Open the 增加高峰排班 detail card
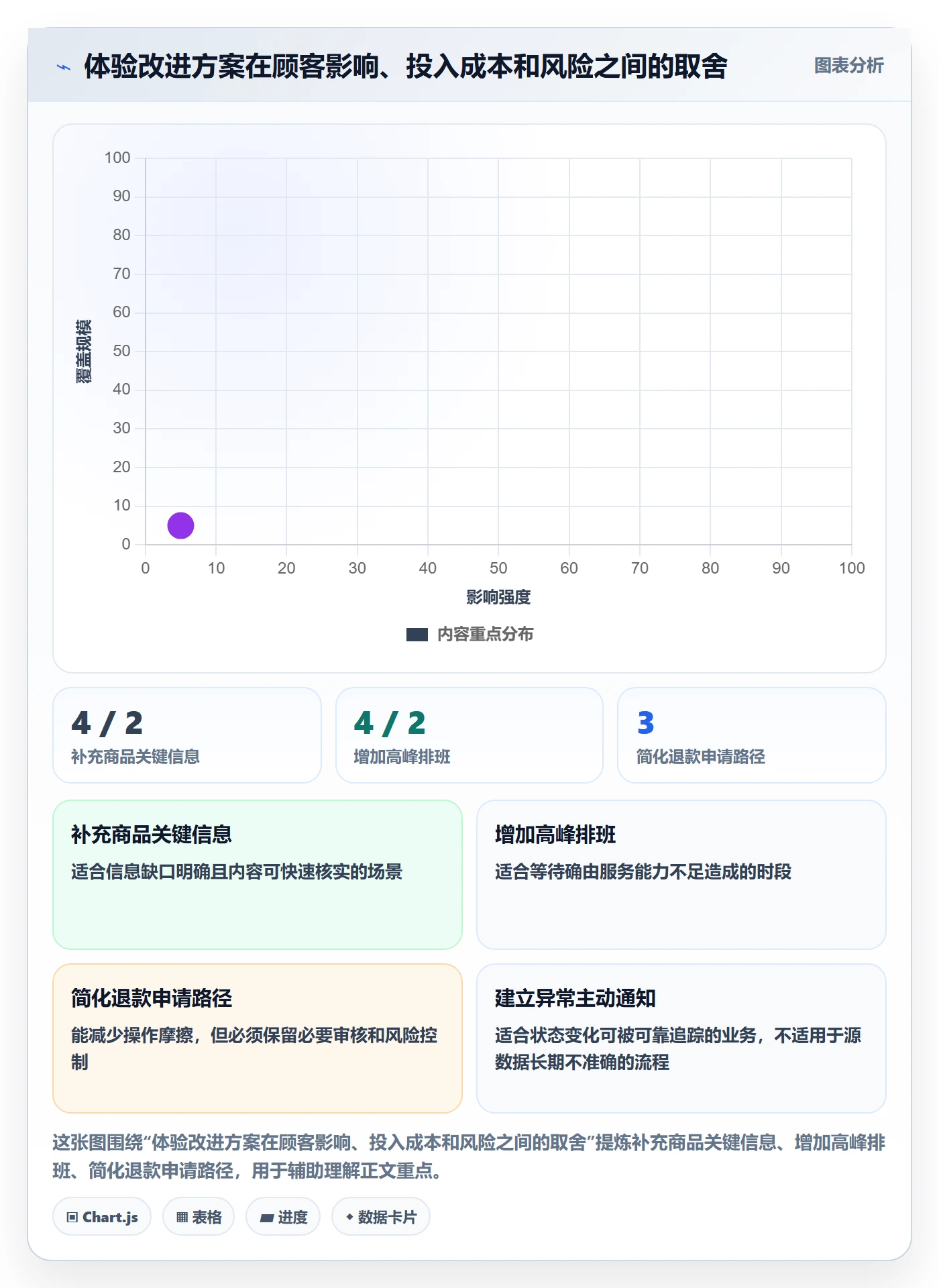This screenshot has width=939, height=1288. coord(681,875)
